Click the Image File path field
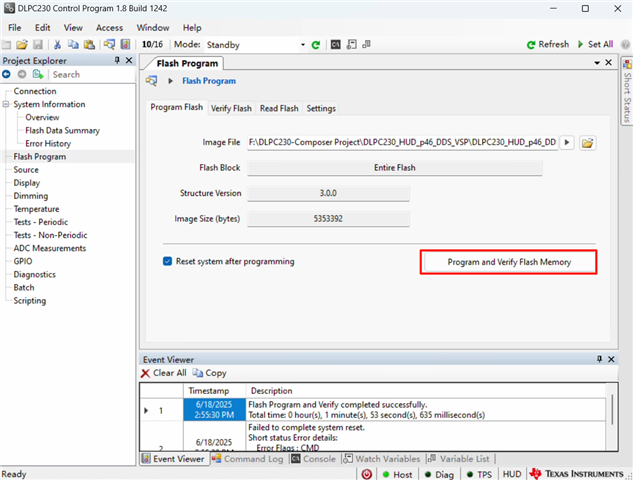Screen dimensions: 633x480 402,142
